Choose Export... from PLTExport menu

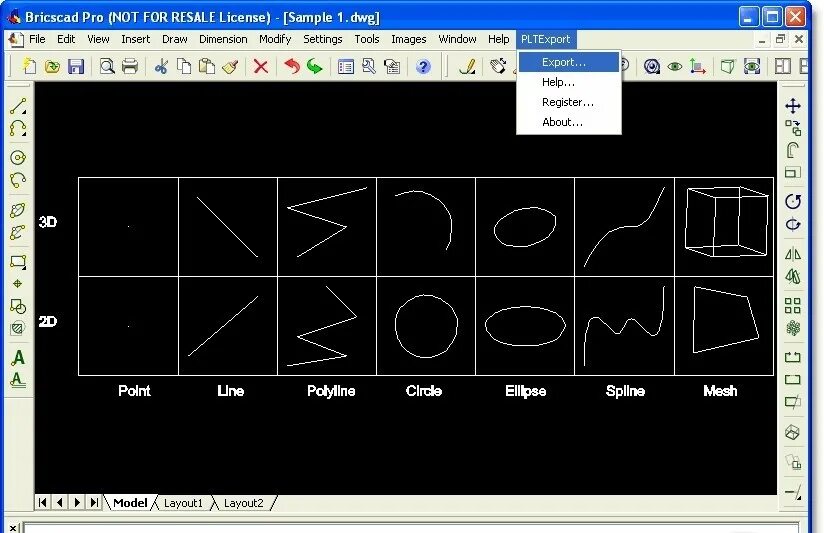[x=569, y=62]
